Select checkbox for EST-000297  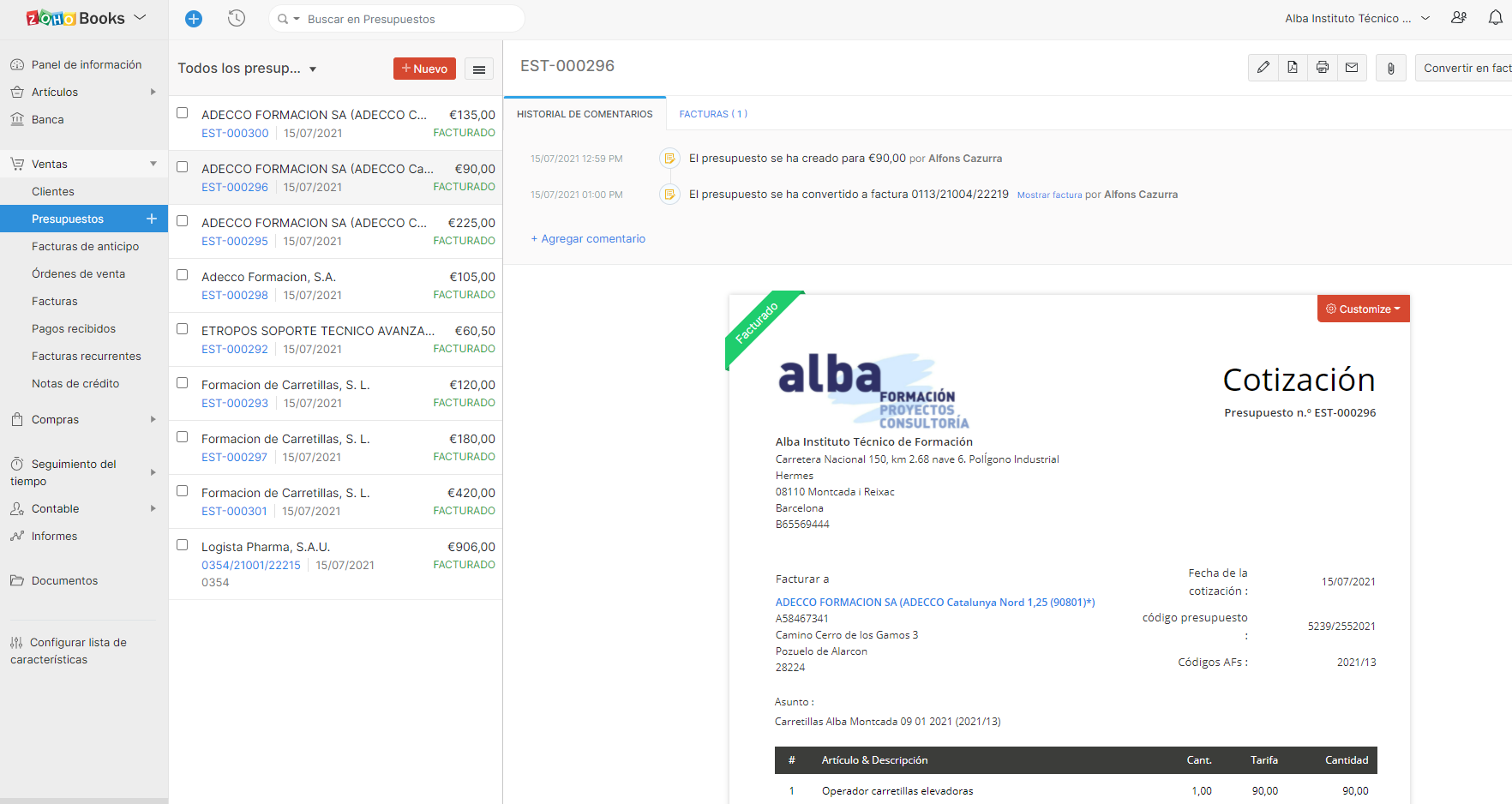(182, 437)
